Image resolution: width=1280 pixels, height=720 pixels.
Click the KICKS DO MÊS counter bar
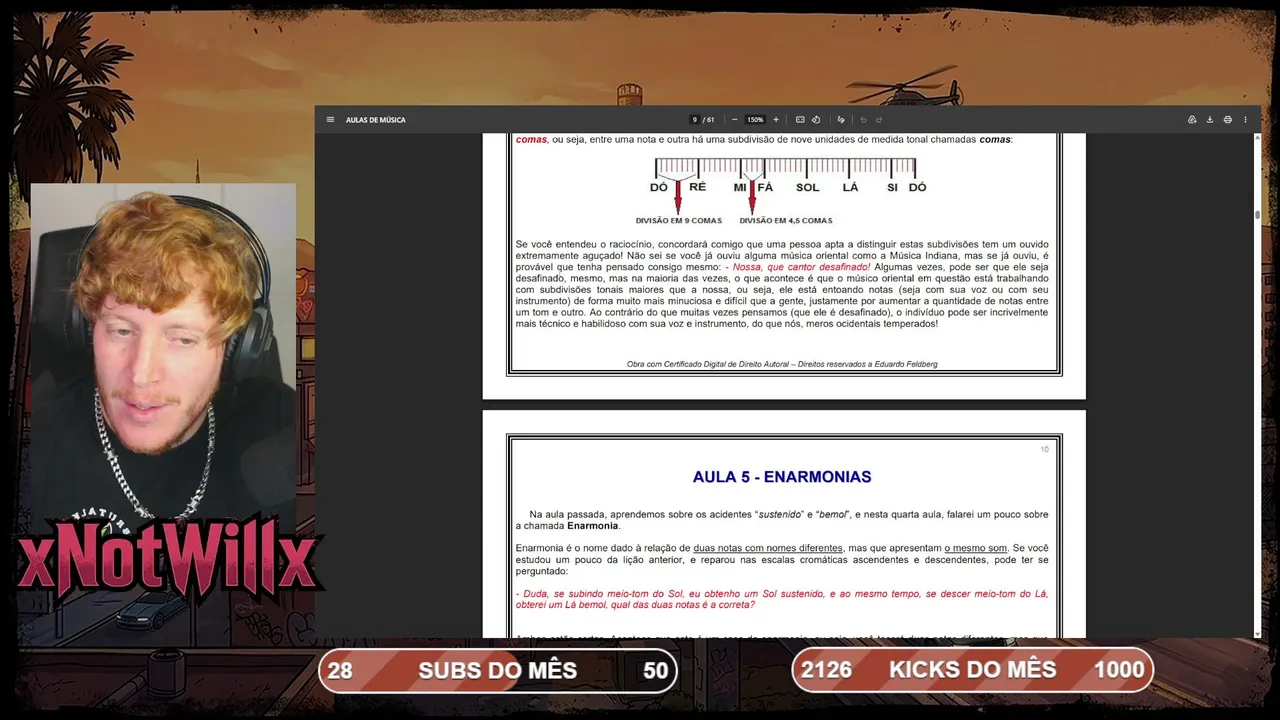click(x=973, y=670)
